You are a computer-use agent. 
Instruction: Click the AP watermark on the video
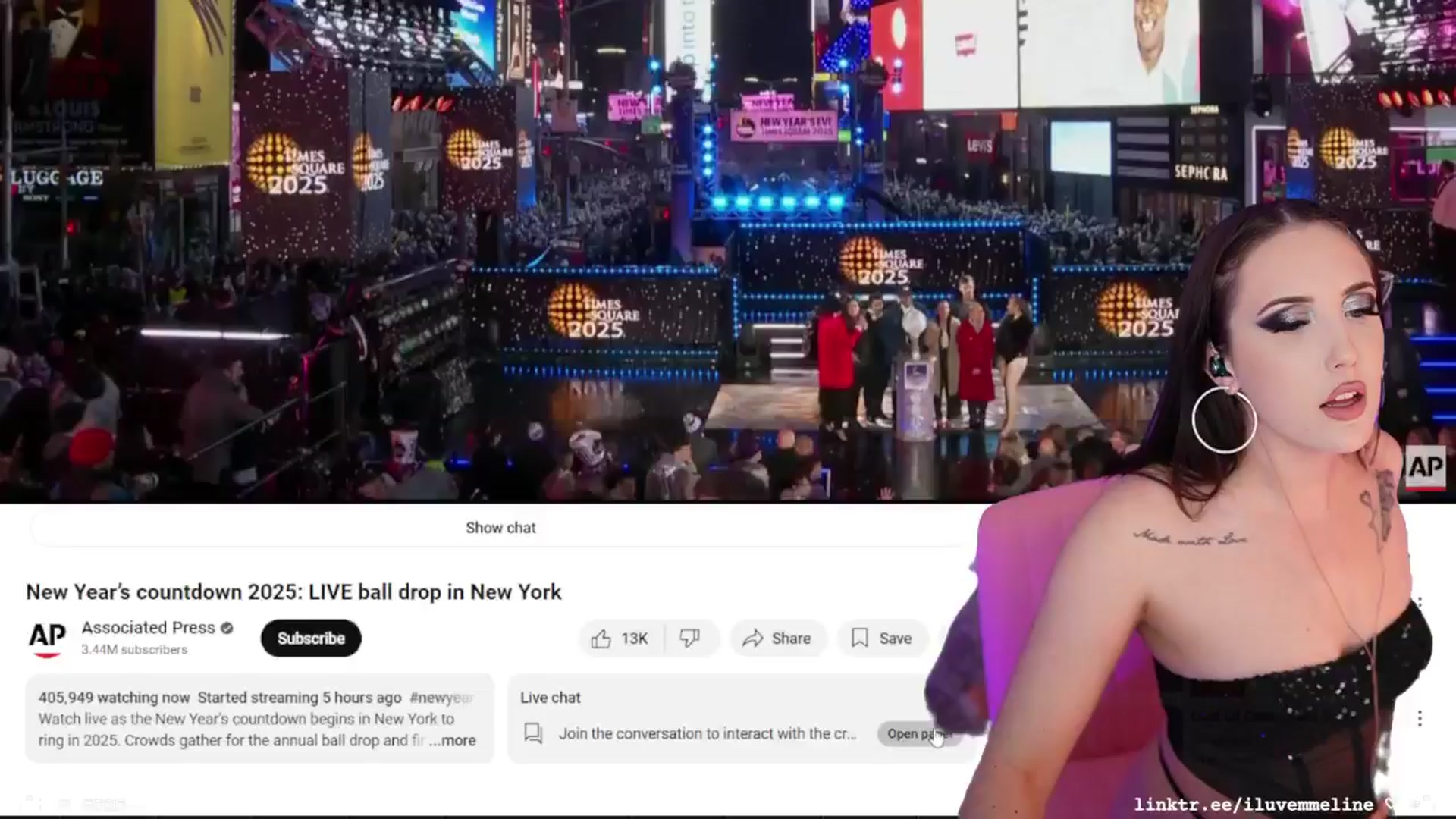[x=1426, y=469]
